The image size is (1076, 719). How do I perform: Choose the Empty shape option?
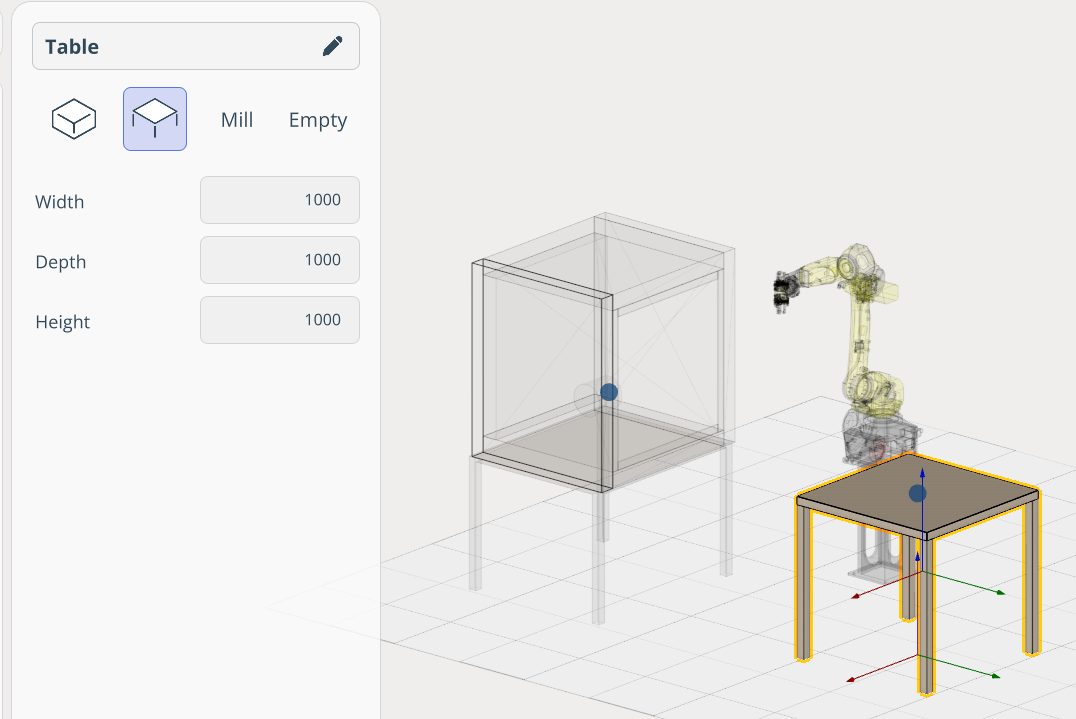[x=318, y=120]
